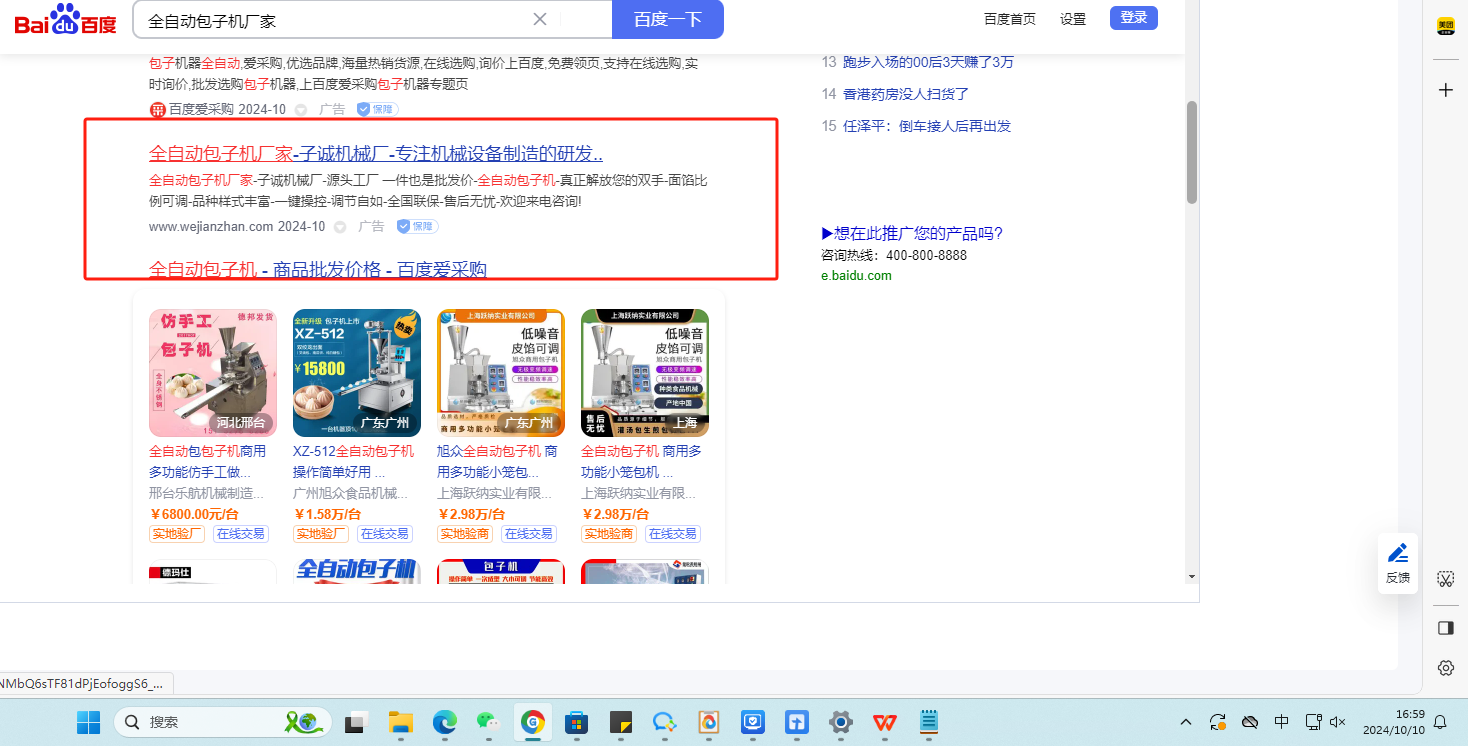Open WeChat from the taskbar
This screenshot has width=1468, height=746.
point(488,722)
